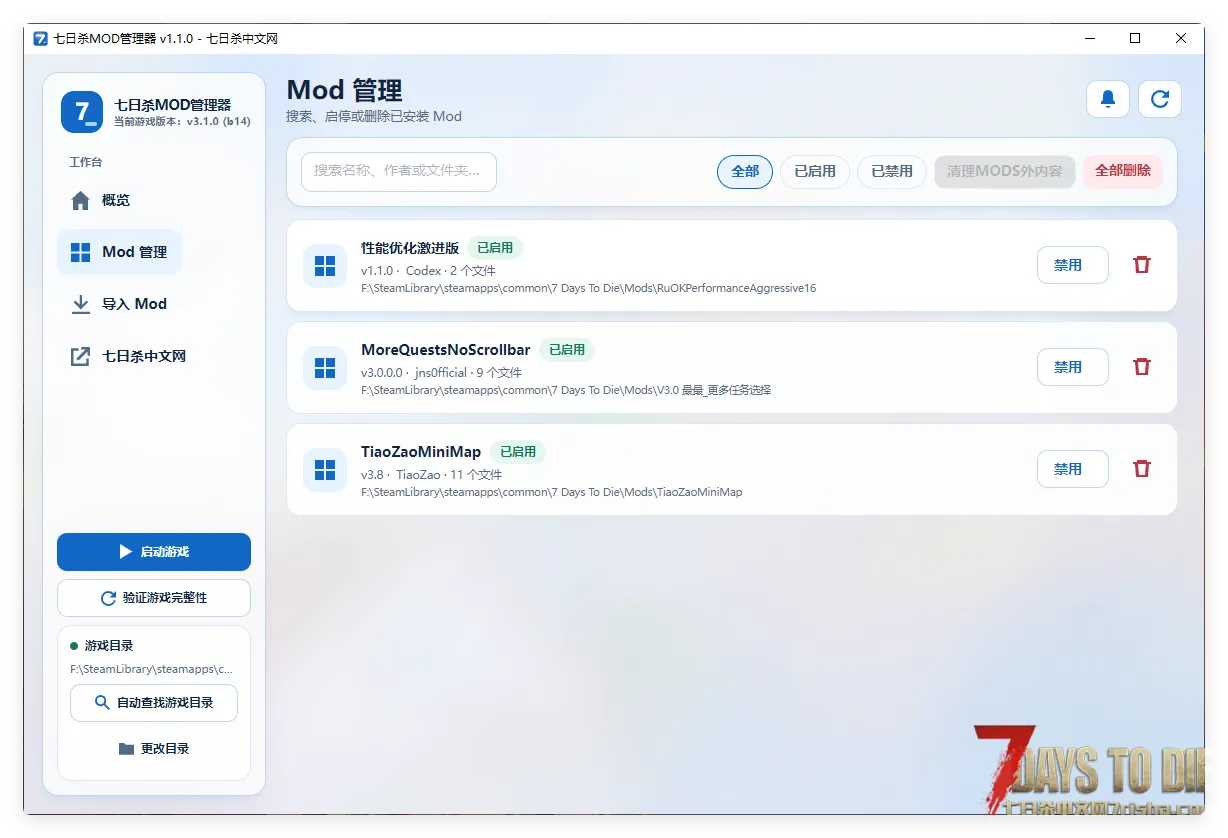Click the app icon in title bar
Screen dimensions: 1228x838
click(x=41, y=39)
